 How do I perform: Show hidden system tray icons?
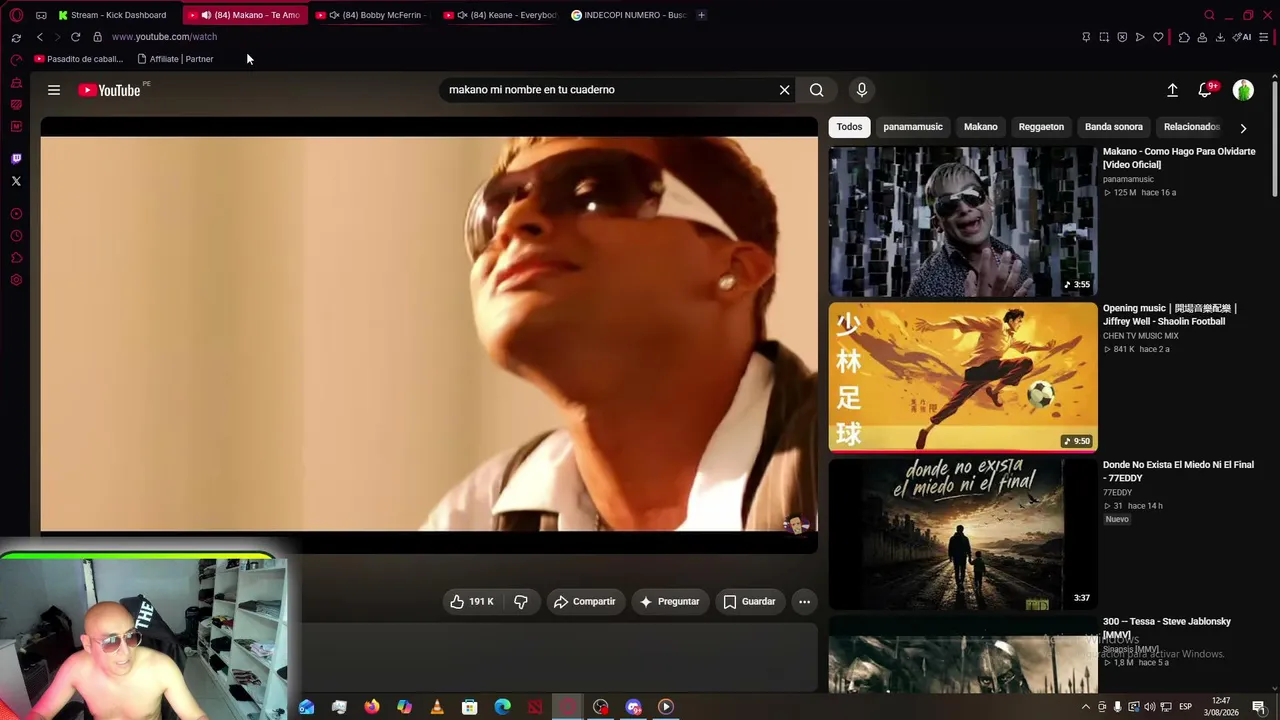point(1086,707)
